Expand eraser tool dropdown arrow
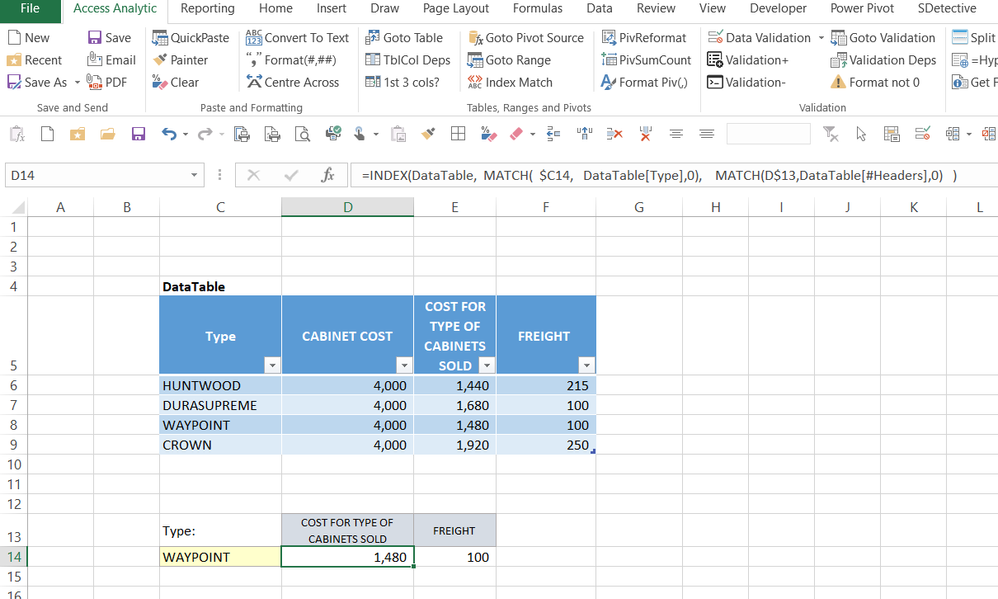Viewport: 998px width, 599px height. tap(533, 134)
